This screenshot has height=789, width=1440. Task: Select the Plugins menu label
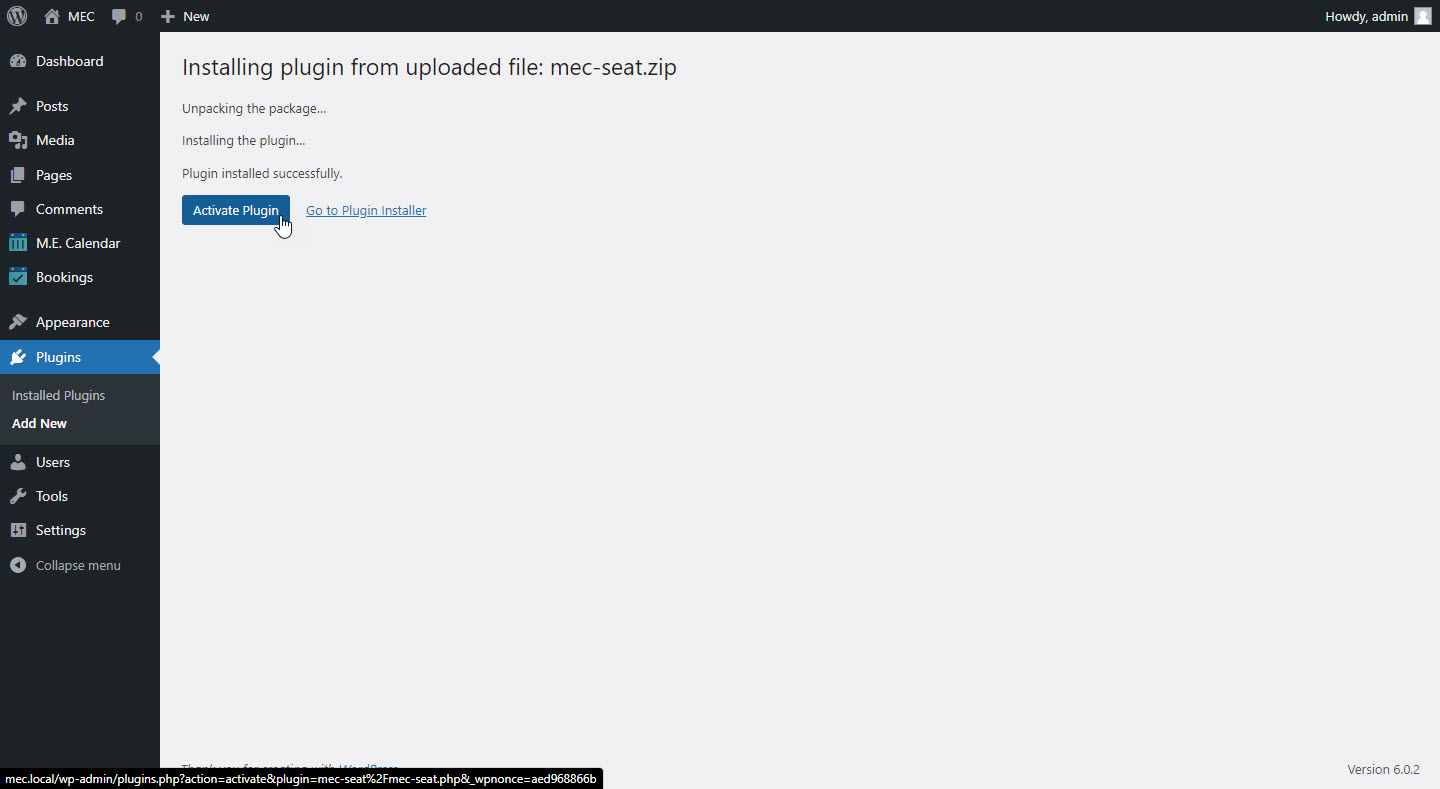click(x=58, y=357)
